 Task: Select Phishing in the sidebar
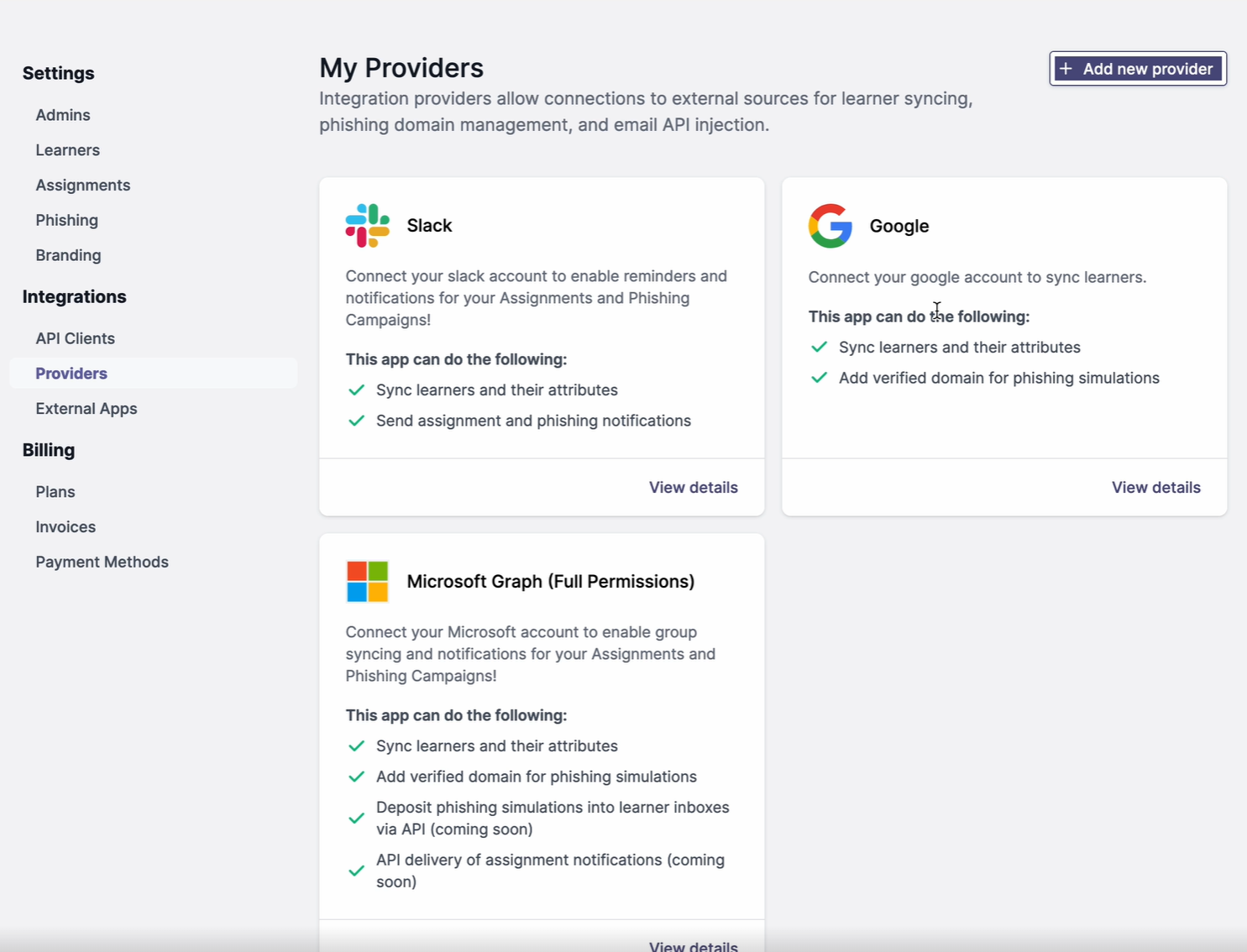(67, 221)
